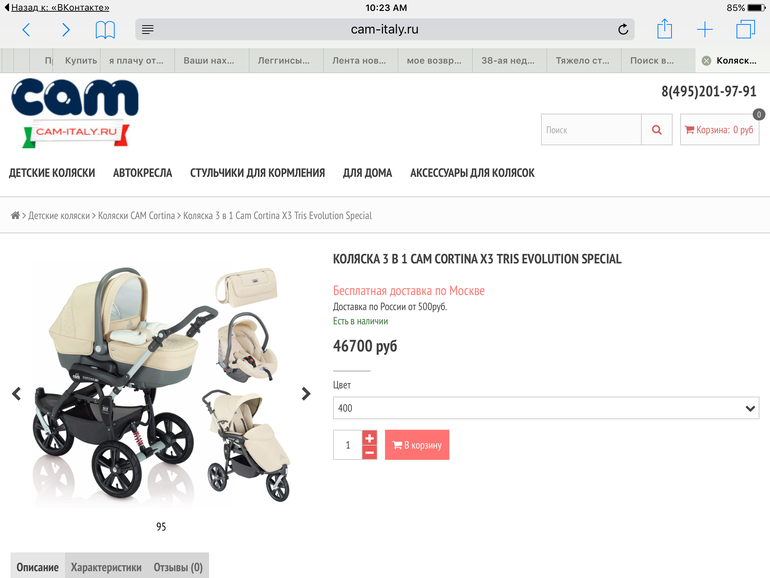Image resolution: width=770 pixels, height=578 pixels.
Task: Increase quantity with red plus button
Action: (x=370, y=438)
